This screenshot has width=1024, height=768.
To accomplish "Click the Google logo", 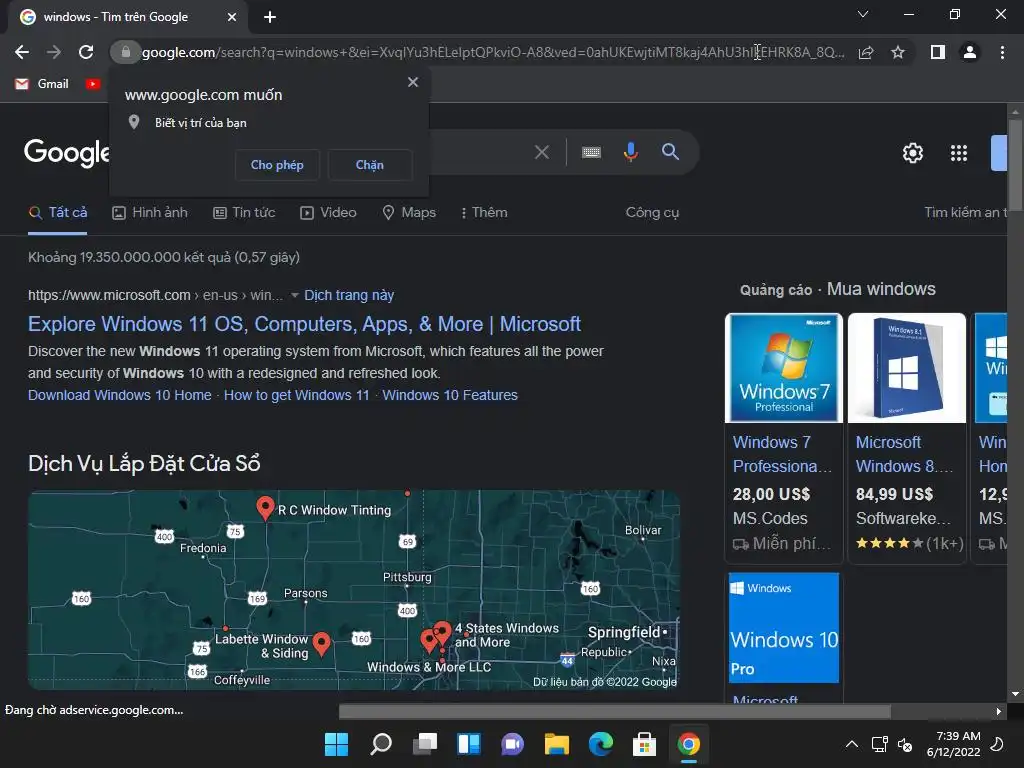I will [x=67, y=152].
